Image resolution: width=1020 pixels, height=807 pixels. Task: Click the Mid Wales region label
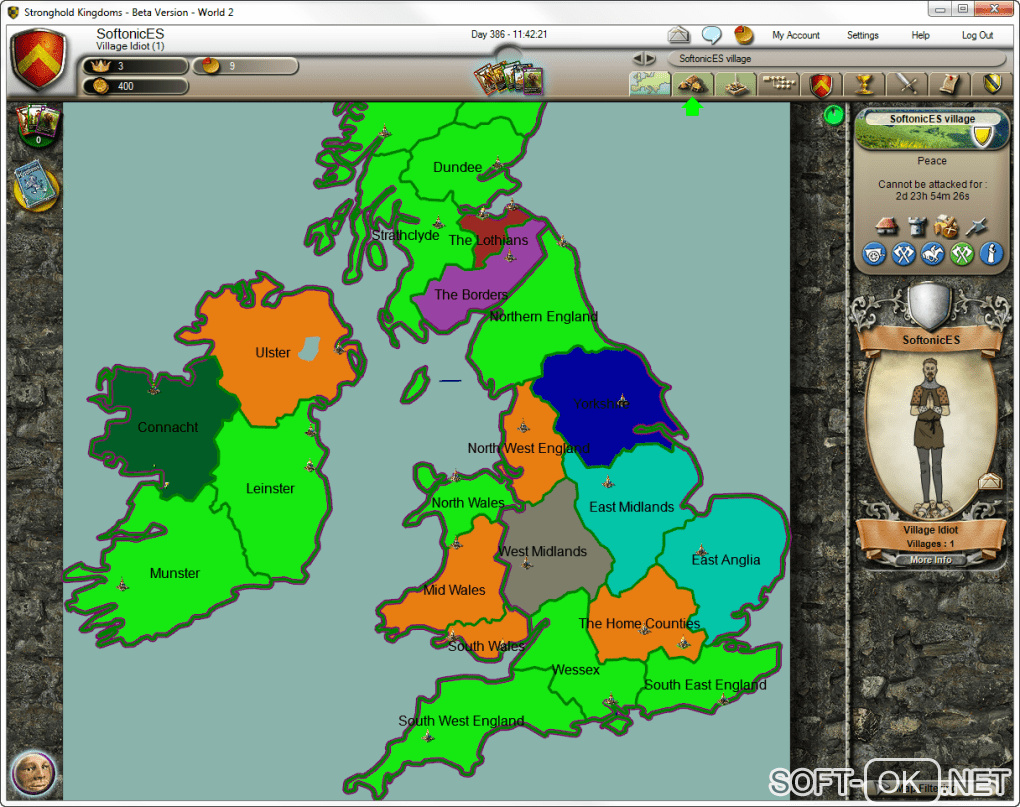click(454, 590)
